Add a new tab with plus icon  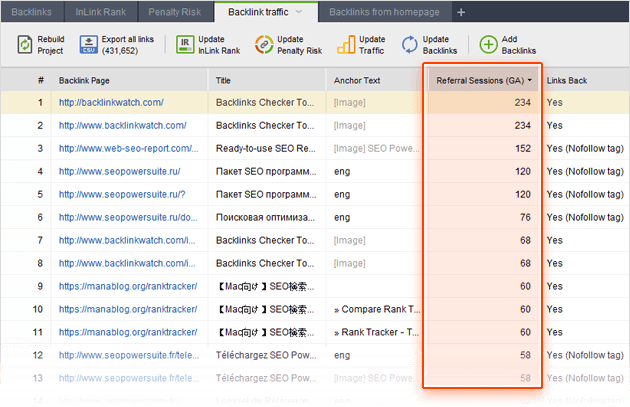pos(461,12)
